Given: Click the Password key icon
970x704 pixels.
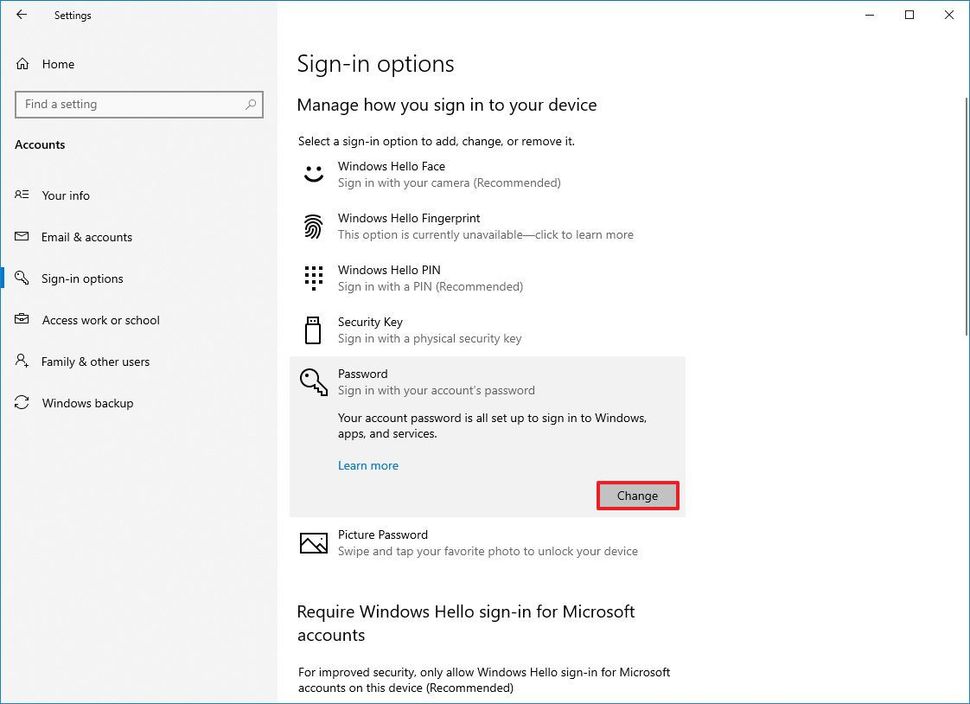Looking at the screenshot, I should point(314,381).
